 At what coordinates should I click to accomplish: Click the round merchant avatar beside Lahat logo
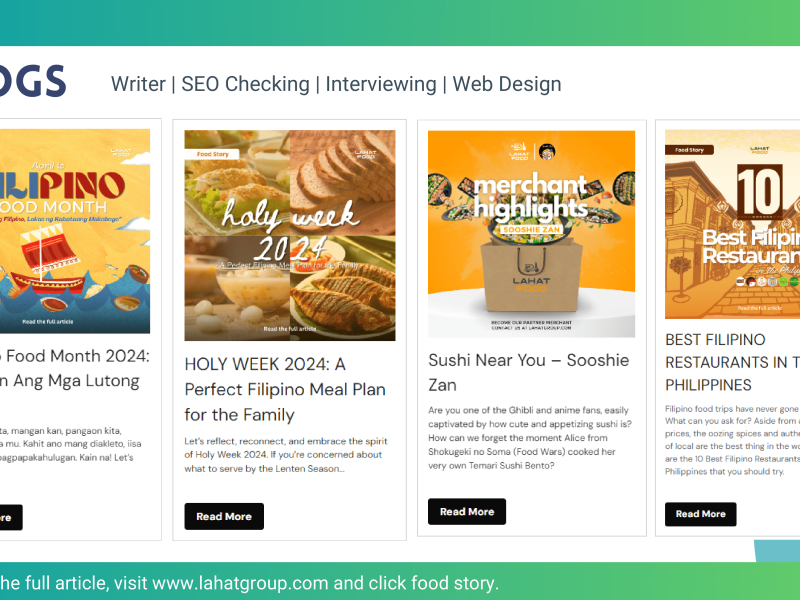pos(547,152)
